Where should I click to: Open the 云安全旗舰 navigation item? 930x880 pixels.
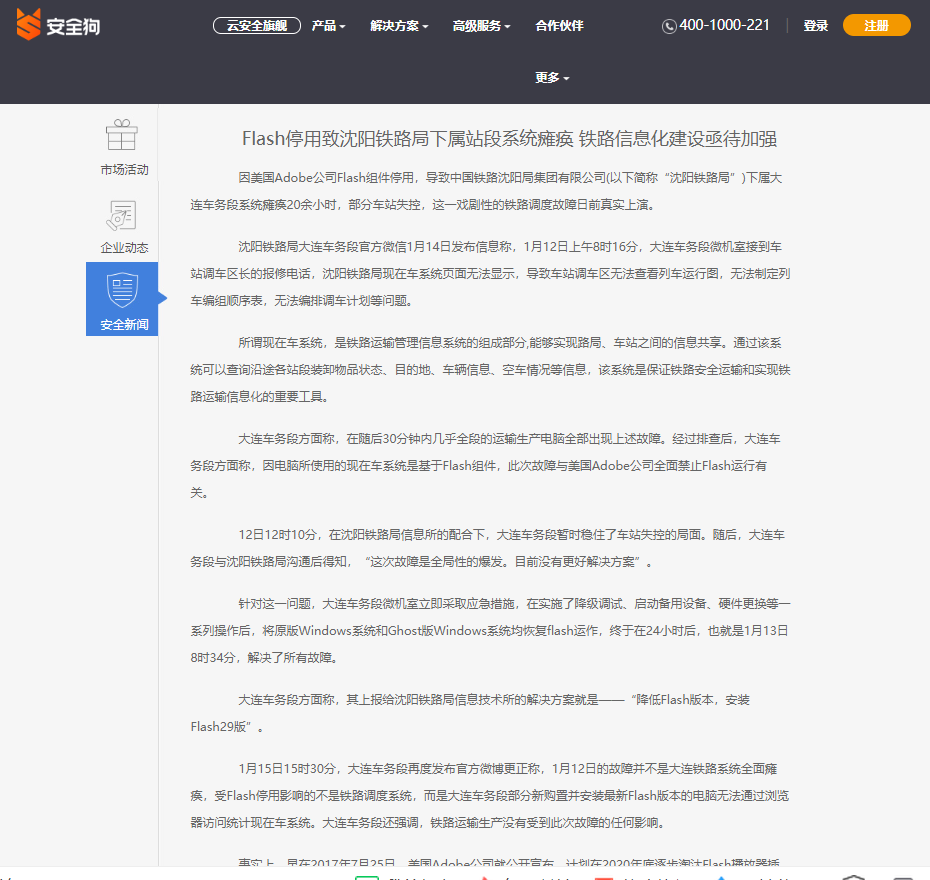(257, 25)
